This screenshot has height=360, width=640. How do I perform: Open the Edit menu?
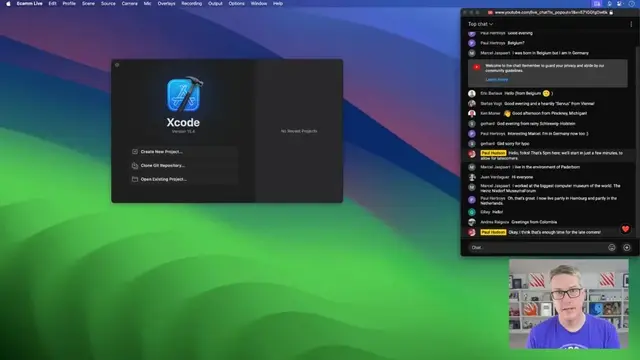[52, 4]
